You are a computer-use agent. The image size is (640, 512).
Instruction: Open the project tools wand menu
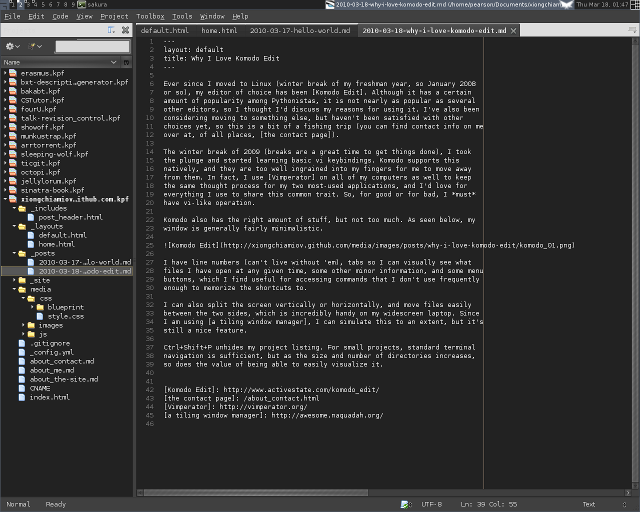click(35, 47)
